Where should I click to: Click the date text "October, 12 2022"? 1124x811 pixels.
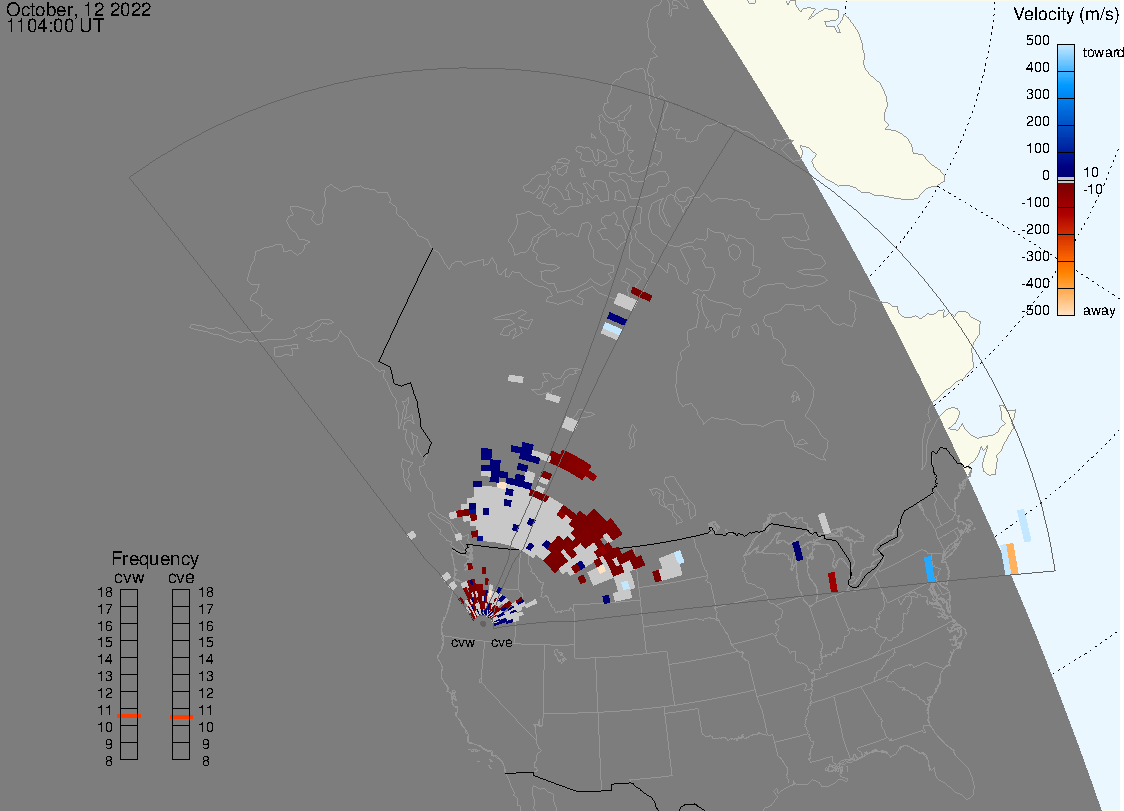(79, 9)
